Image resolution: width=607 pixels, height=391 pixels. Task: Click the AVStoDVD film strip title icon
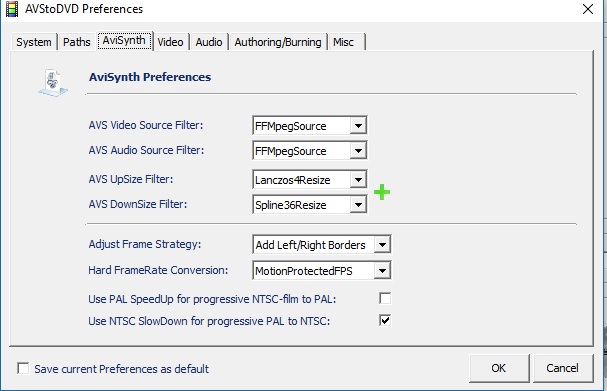click(12, 9)
